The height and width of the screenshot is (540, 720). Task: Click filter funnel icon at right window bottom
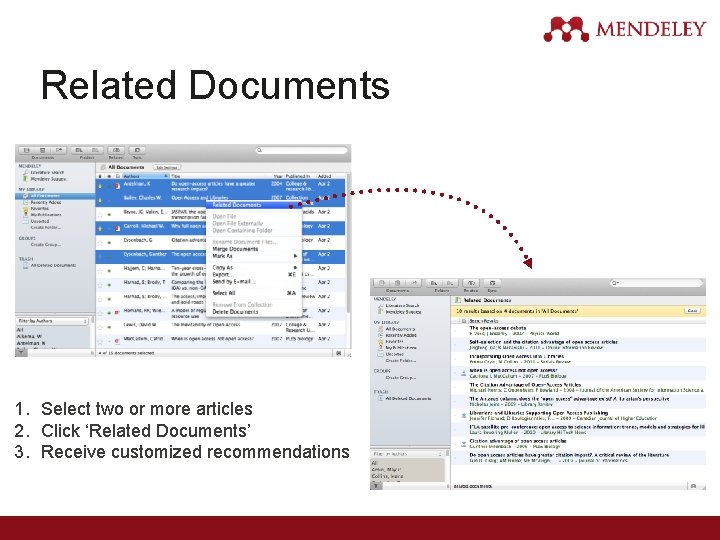click(x=376, y=485)
